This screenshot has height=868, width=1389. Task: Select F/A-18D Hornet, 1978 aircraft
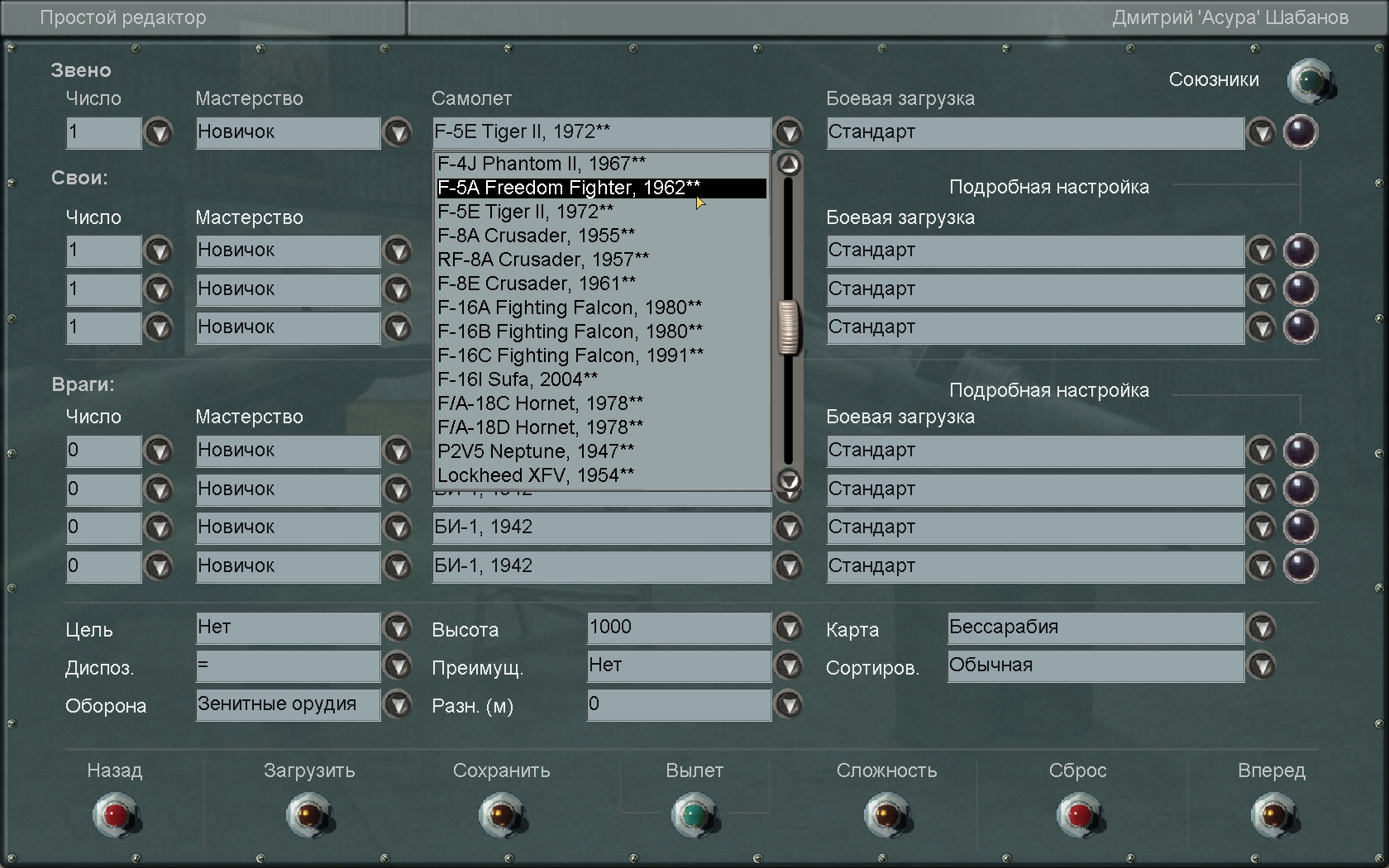coord(602,427)
